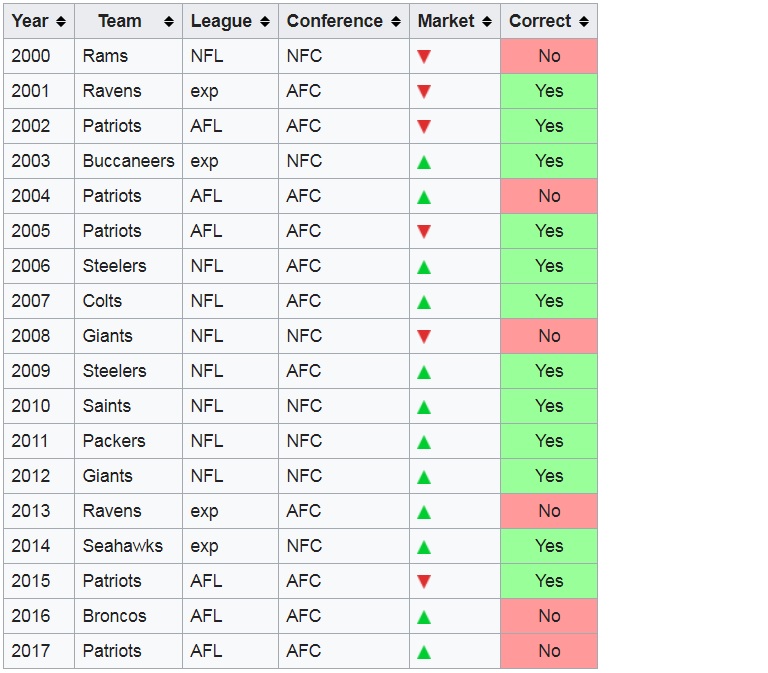This screenshot has height=673, width=768.
Task: Sort table by Year column arrows
Action: click(61, 21)
